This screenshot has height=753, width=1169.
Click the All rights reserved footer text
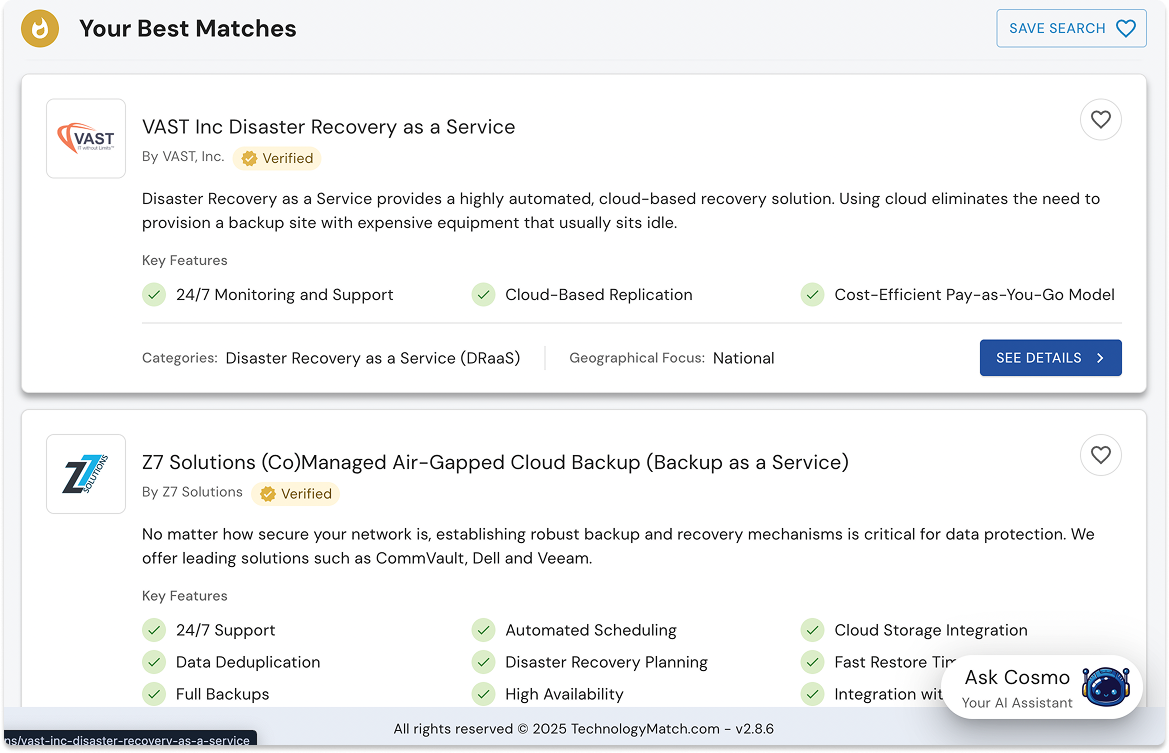coord(583,728)
